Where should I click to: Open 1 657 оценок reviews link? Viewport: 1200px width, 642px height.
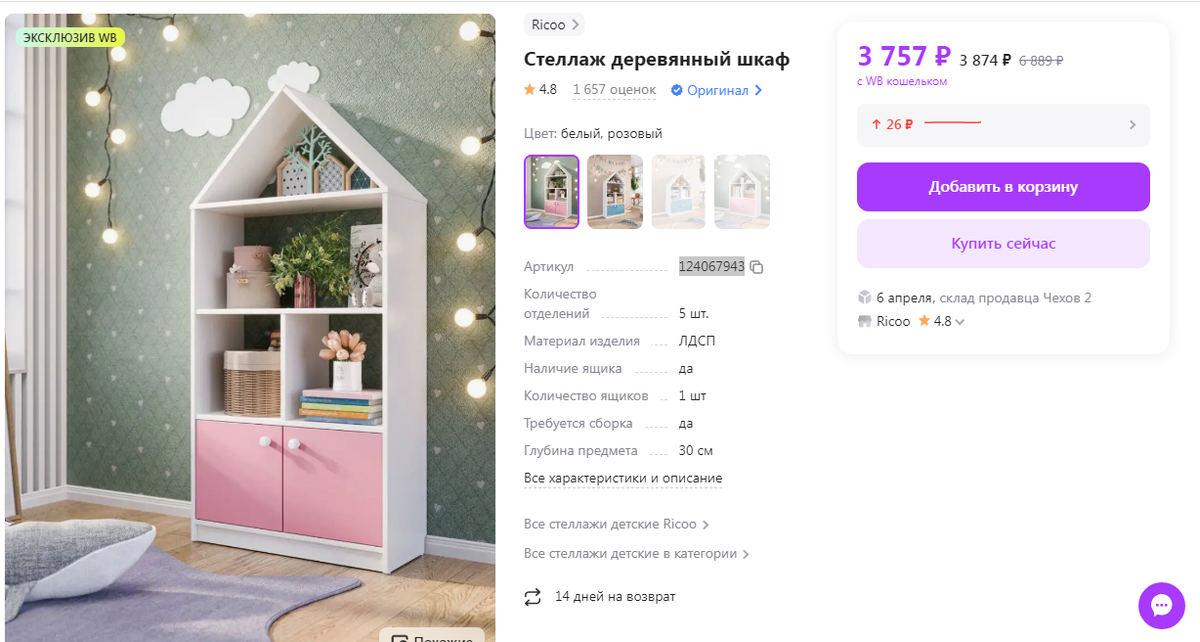(614, 90)
